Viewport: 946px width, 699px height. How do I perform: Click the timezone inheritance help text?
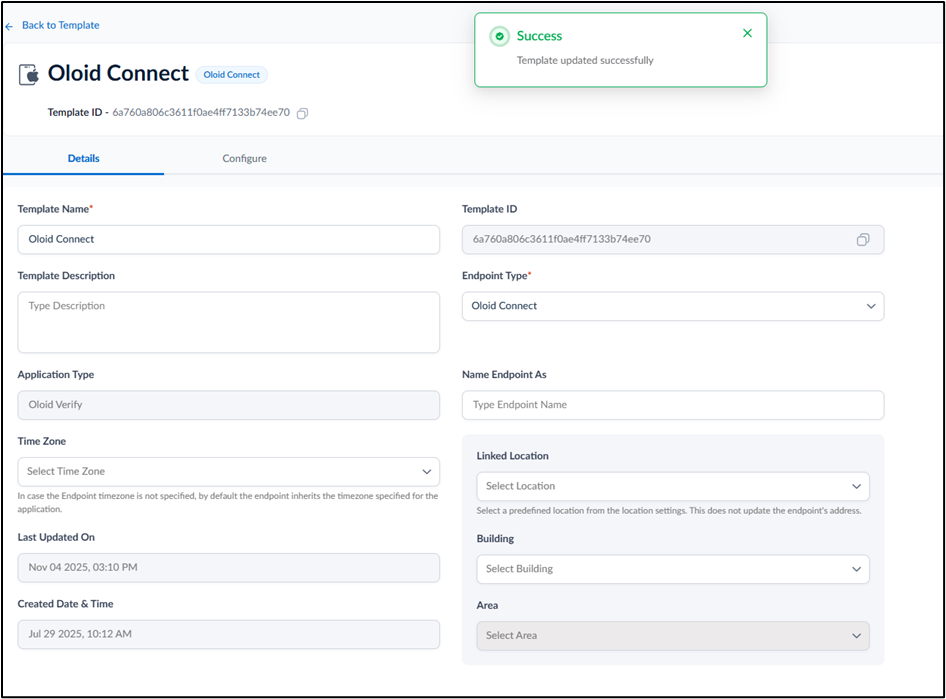228,502
